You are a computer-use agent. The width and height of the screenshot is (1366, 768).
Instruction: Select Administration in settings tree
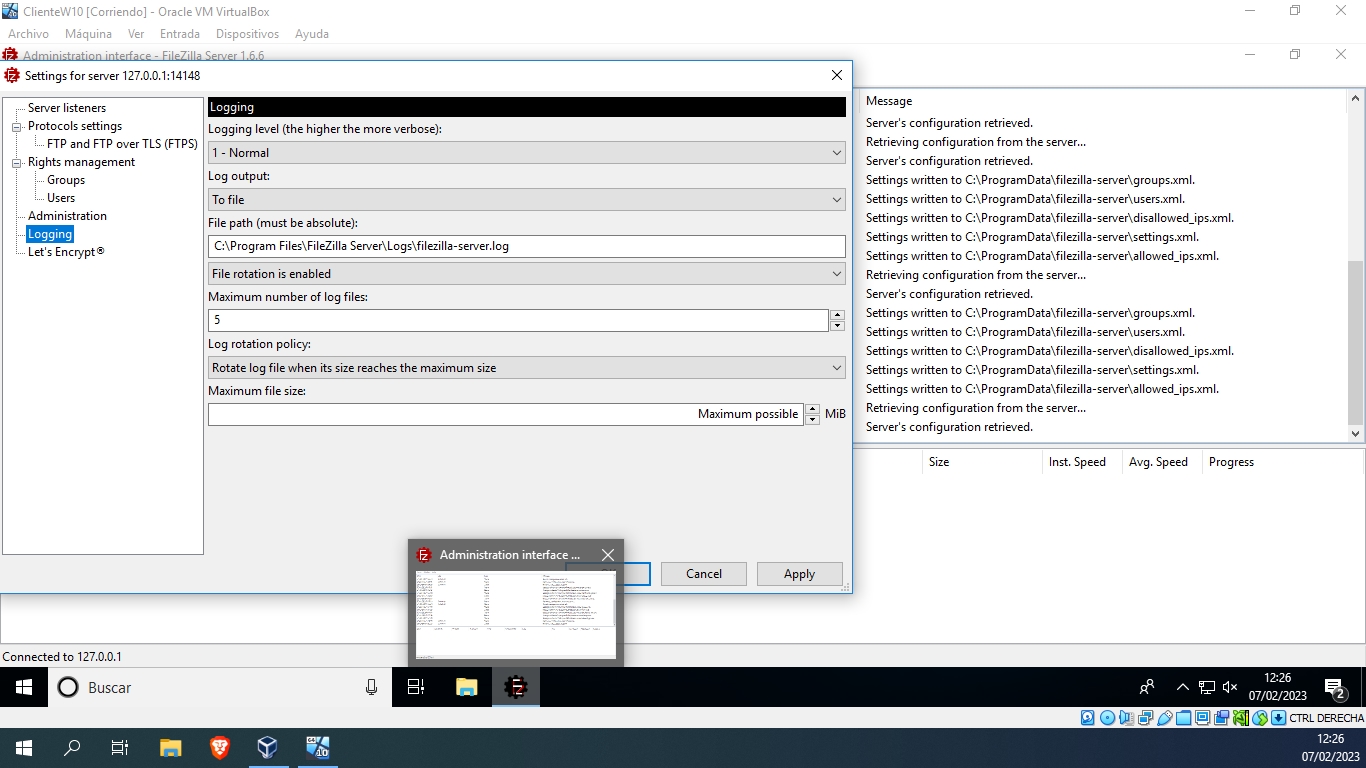tap(67, 216)
